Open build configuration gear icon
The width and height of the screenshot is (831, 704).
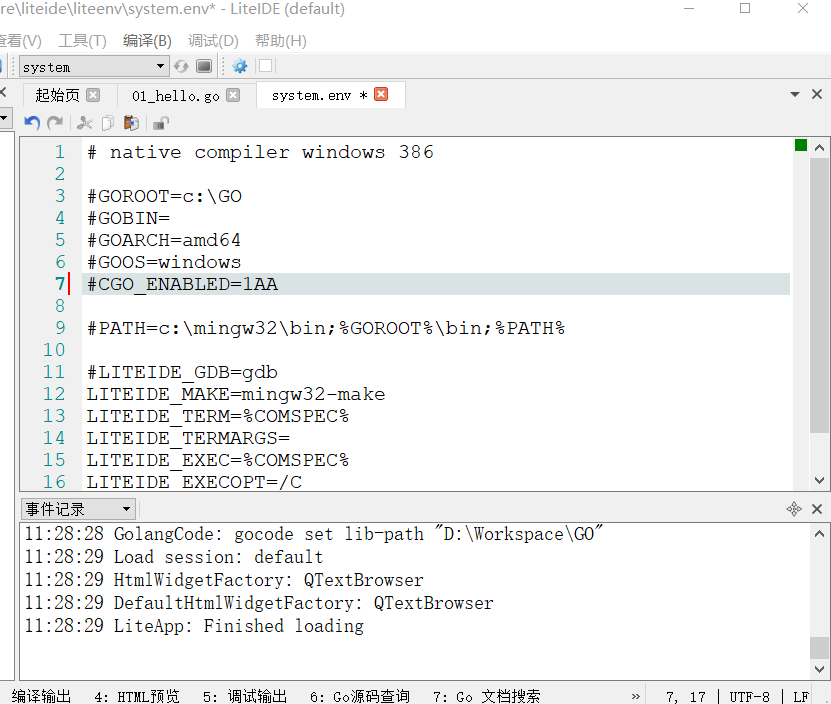(x=240, y=66)
